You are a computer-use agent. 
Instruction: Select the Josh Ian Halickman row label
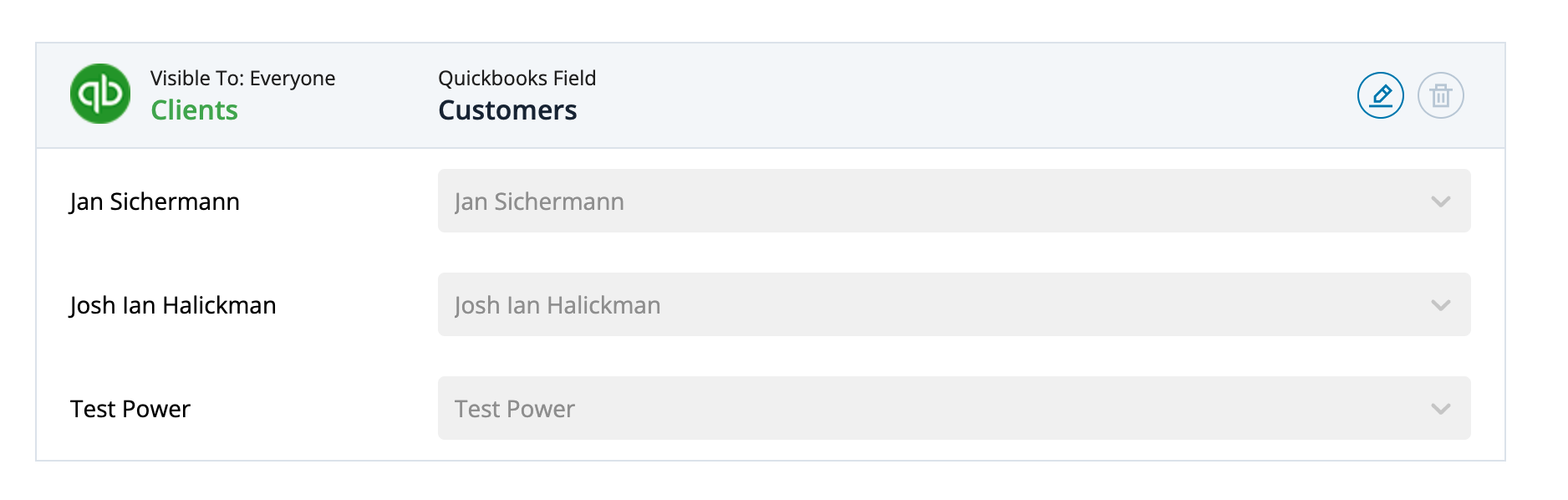(x=172, y=305)
